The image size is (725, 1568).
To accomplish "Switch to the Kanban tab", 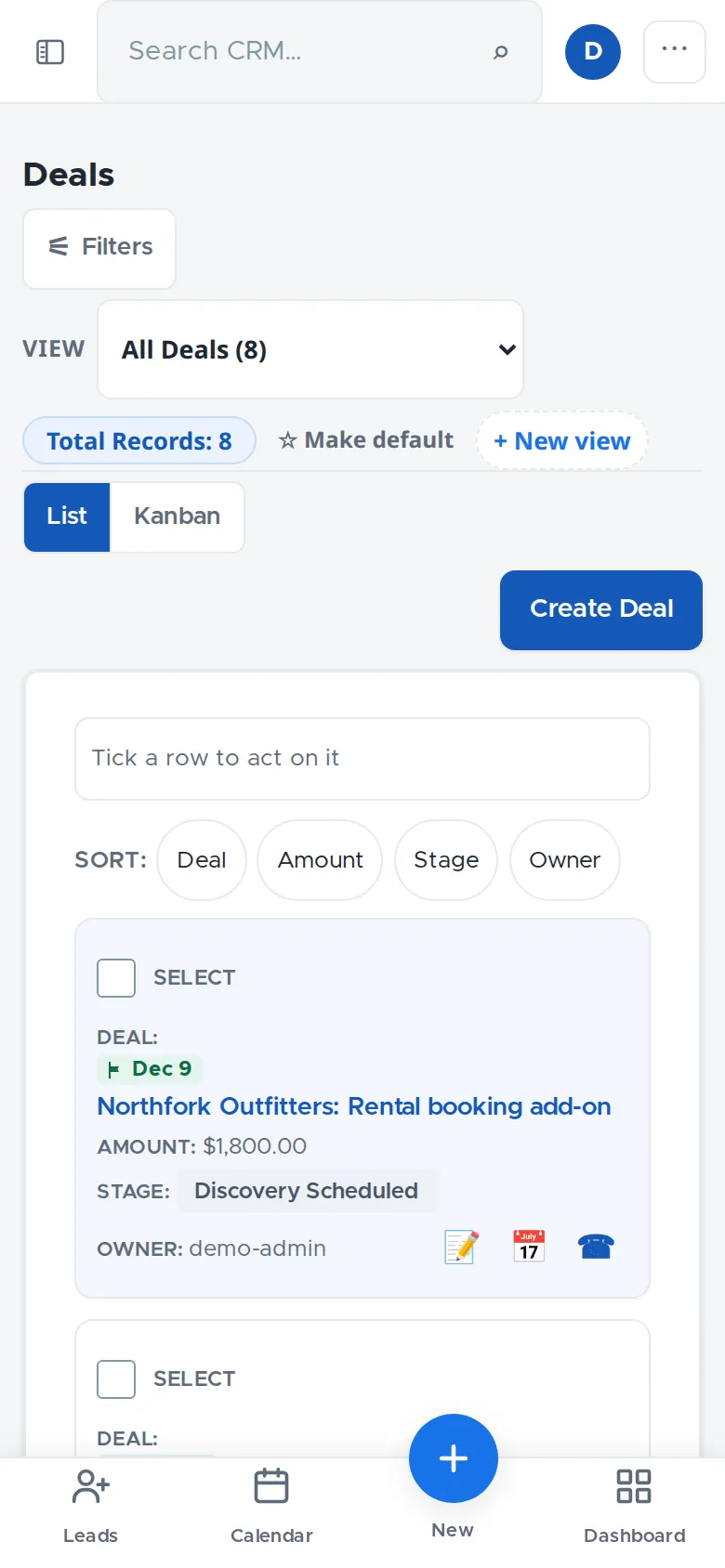I will tap(178, 516).
